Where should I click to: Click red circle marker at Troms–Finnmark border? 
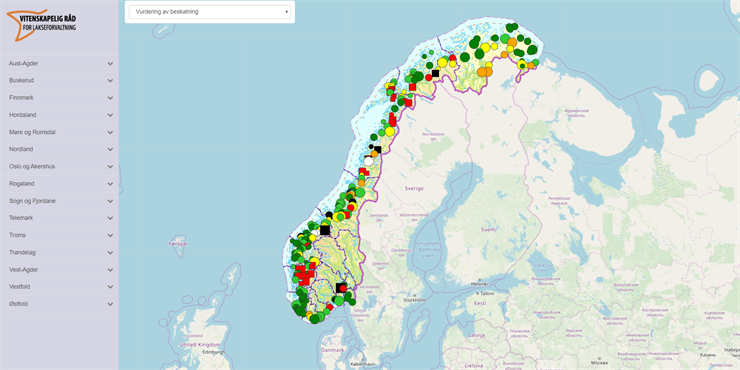[452, 58]
